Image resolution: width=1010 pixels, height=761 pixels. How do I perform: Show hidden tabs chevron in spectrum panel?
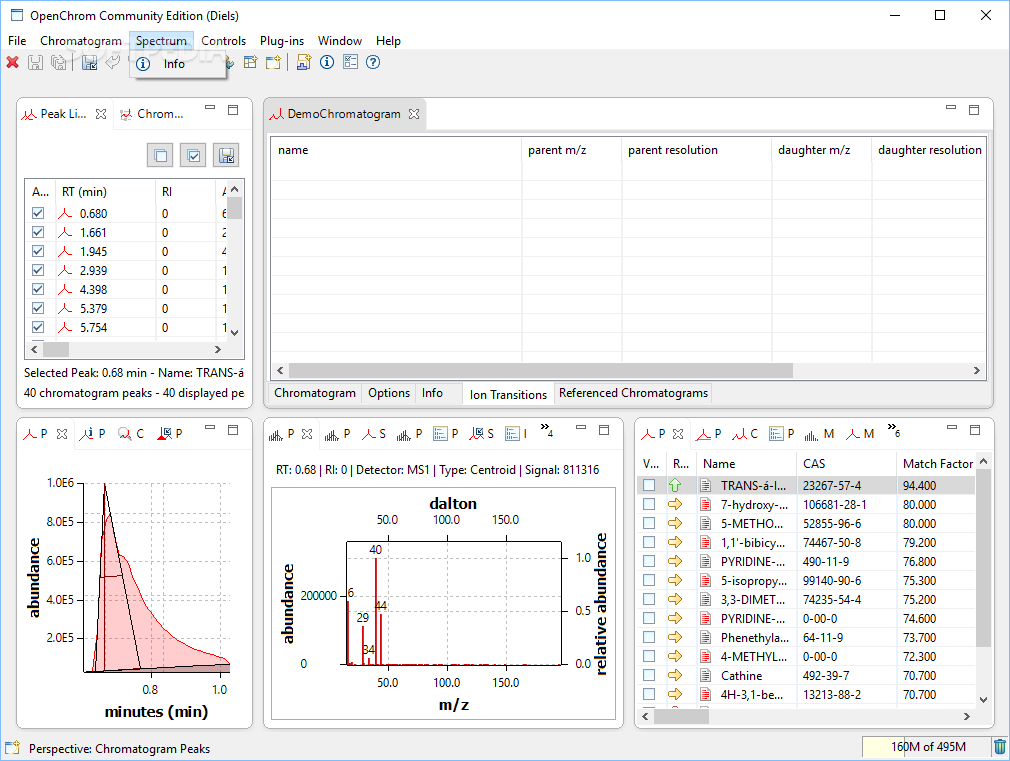click(x=547, y=430)
